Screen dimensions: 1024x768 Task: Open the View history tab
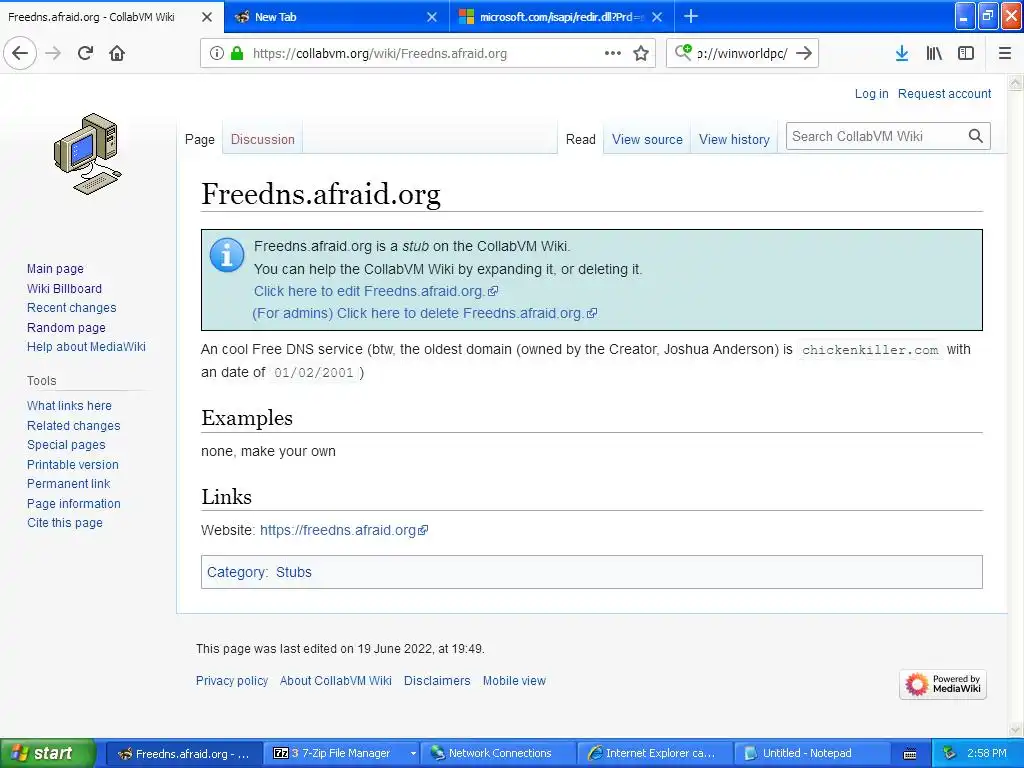[x=734, y=139]
